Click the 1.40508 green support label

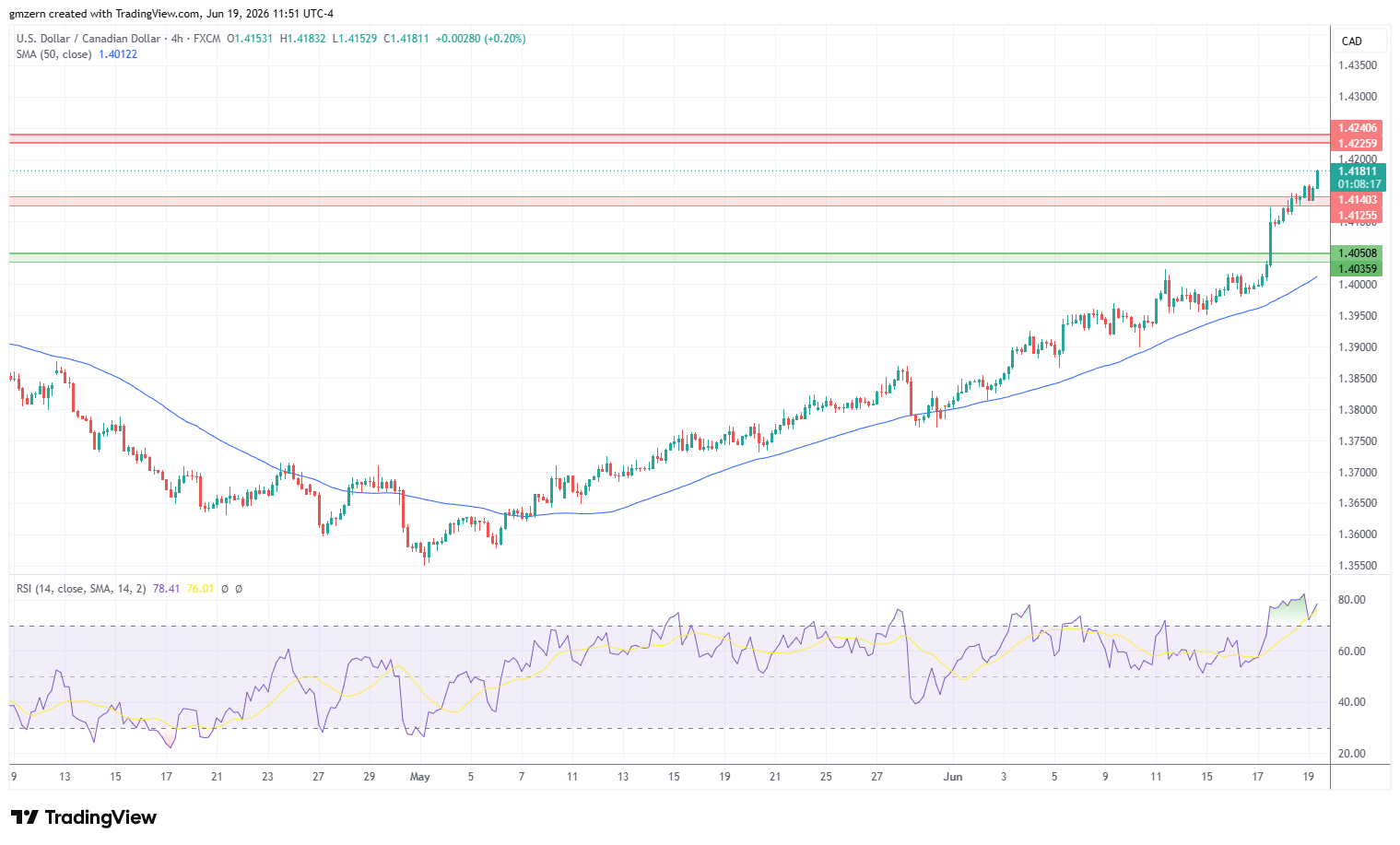coord(1358,253)
